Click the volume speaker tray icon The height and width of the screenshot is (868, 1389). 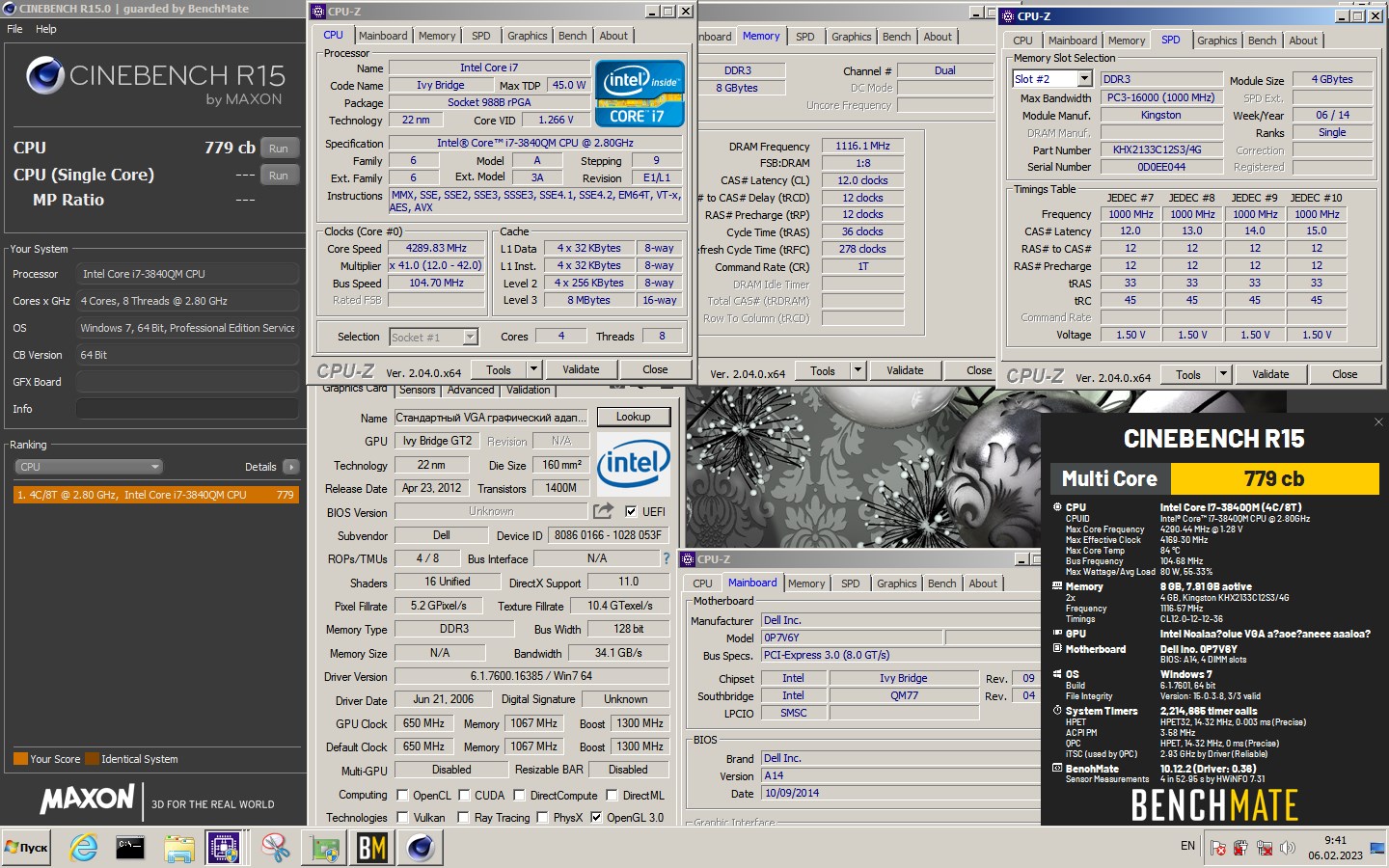click(x=1287, y=849)
